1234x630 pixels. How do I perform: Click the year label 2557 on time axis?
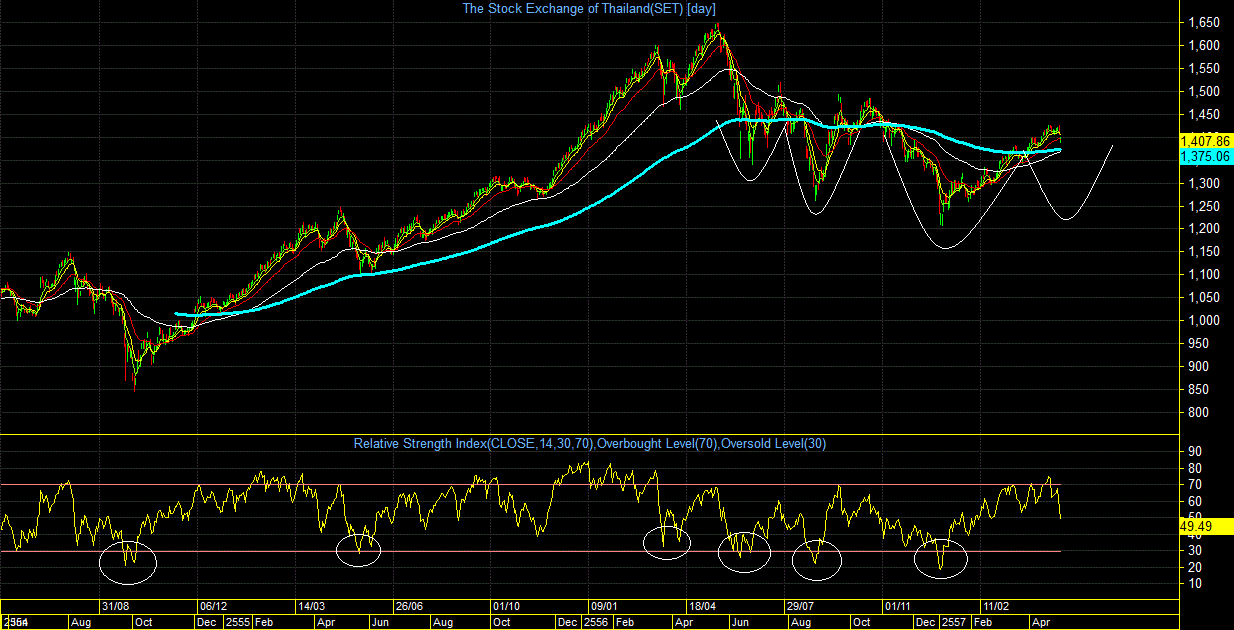953,622
